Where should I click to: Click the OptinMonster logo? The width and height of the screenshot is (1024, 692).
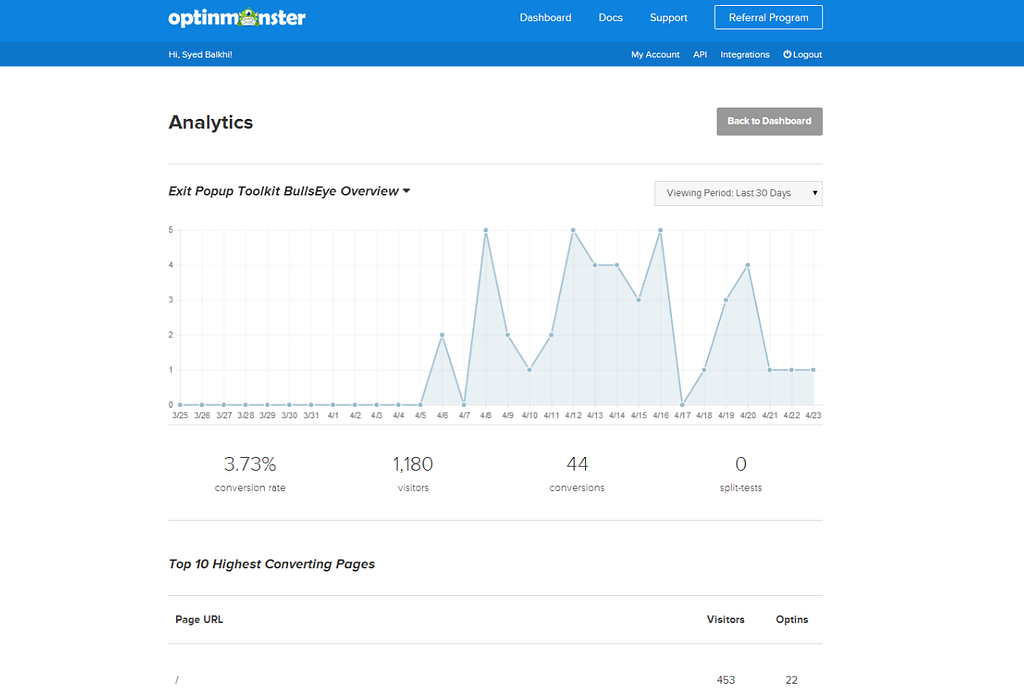point(236,18)
